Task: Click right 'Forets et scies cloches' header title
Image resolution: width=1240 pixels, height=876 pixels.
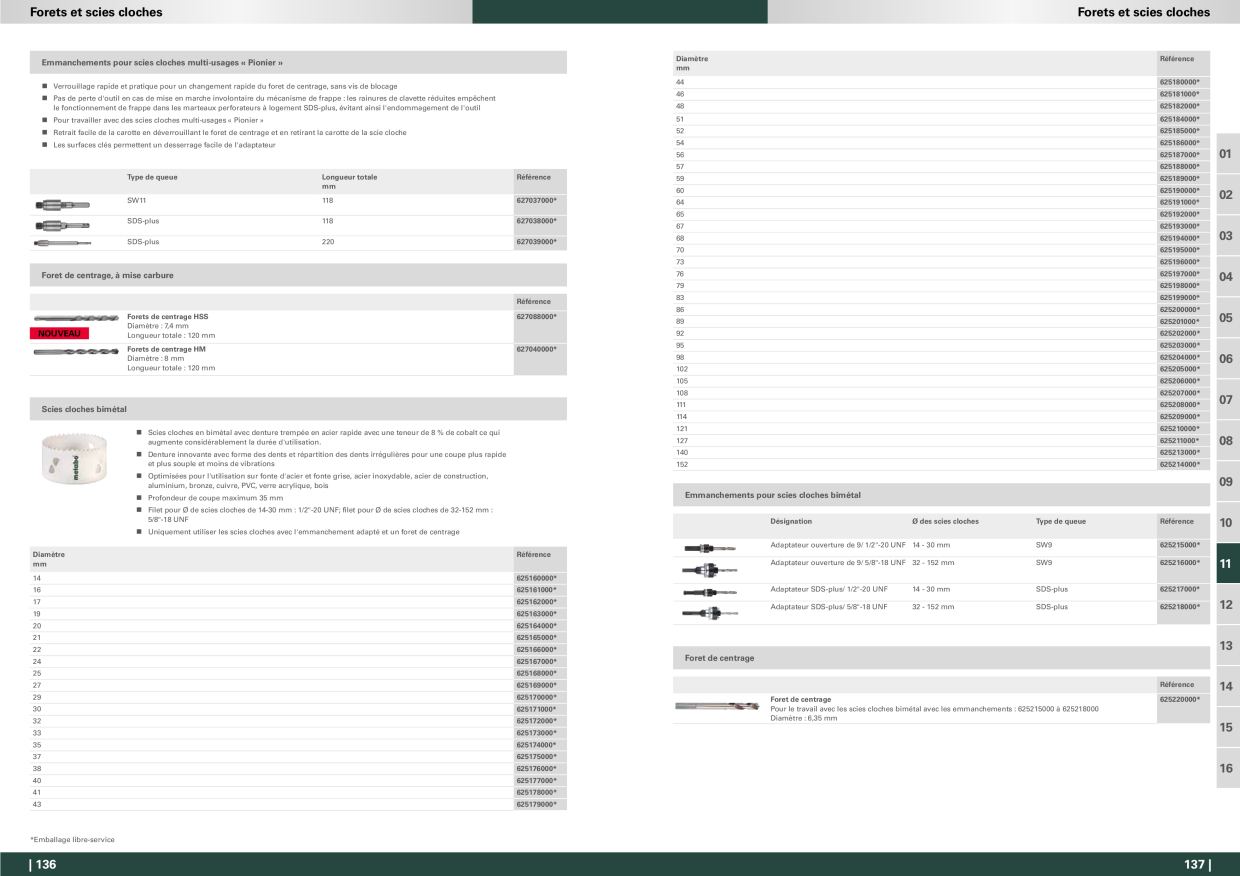Action: (1143, 12)
